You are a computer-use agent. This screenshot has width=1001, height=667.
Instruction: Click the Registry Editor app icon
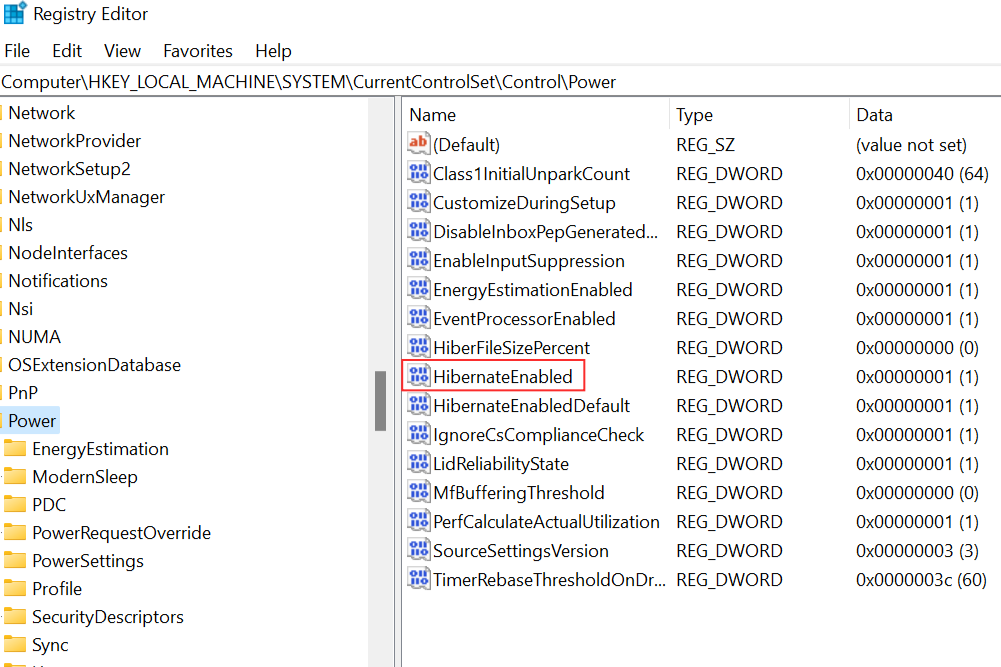click(x=15, y=14)
